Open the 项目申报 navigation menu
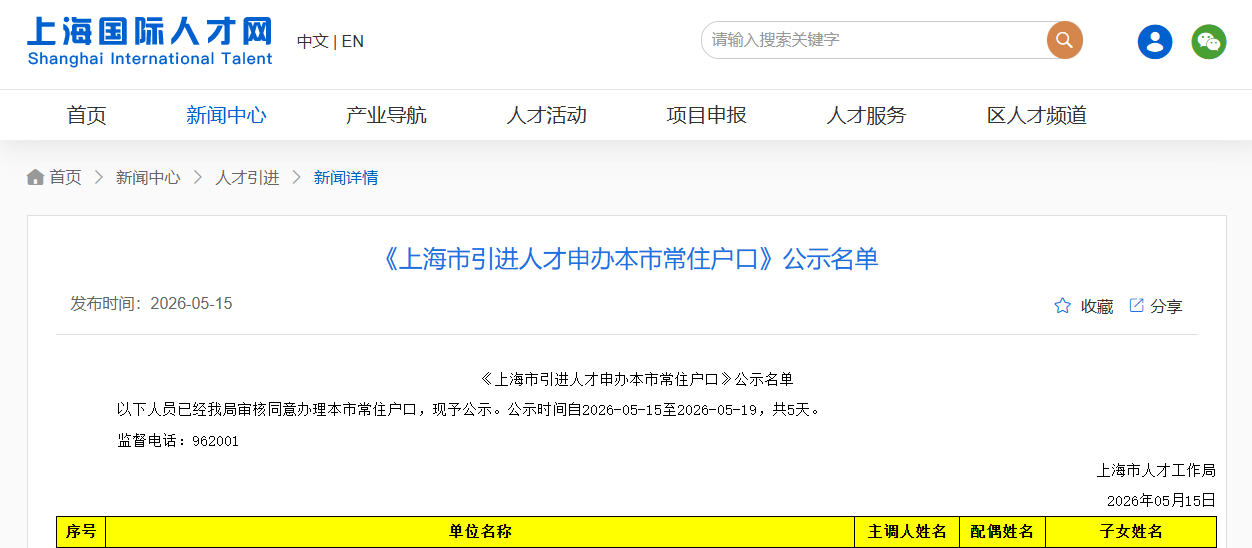 [x=706, y=115]
